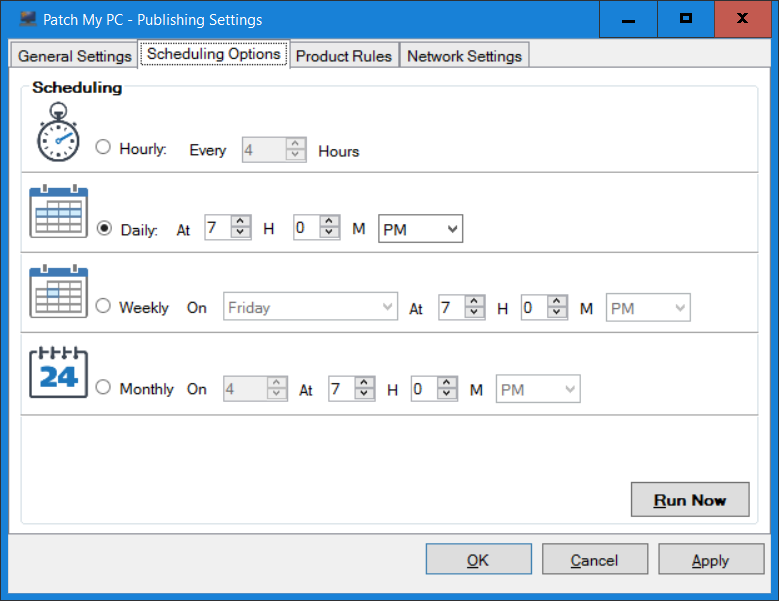The image size is (779, 601).
Task: Click the stopwatch icon beside Hourly
Action: pyautogui.click(x=58, y=132)
